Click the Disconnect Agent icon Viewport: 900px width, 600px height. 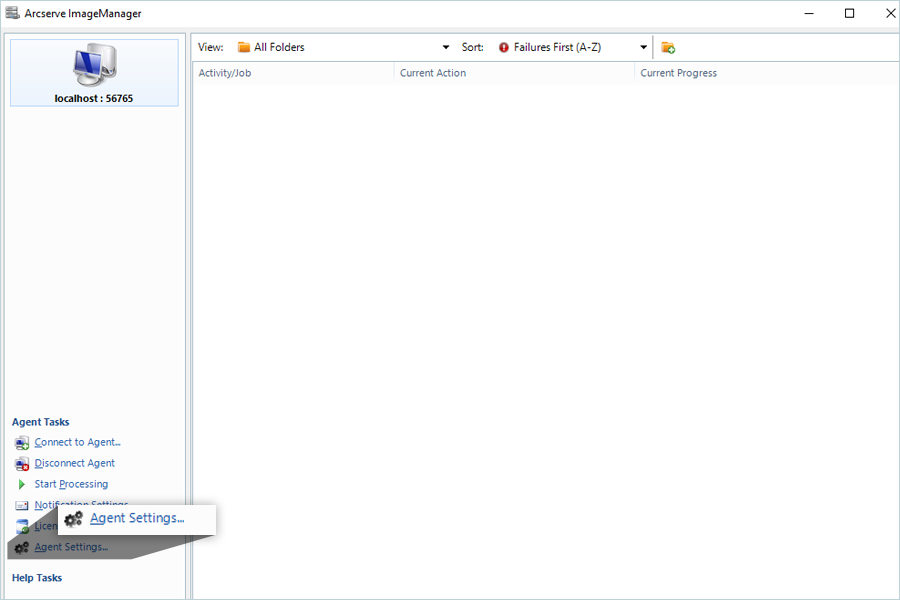tap(22, 463)
